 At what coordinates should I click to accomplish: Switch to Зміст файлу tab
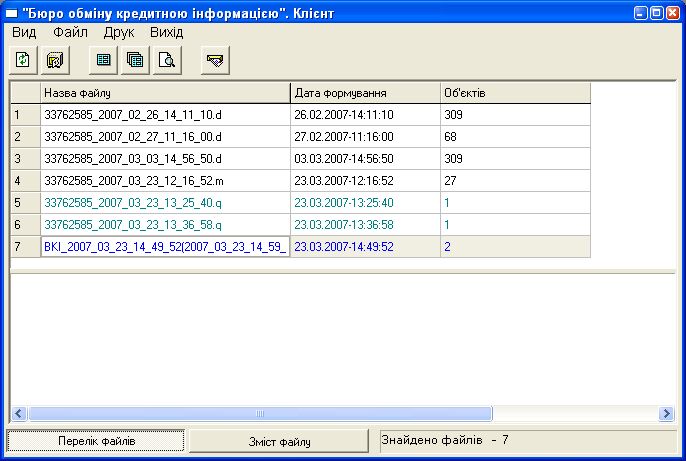(x=279, y=441)
